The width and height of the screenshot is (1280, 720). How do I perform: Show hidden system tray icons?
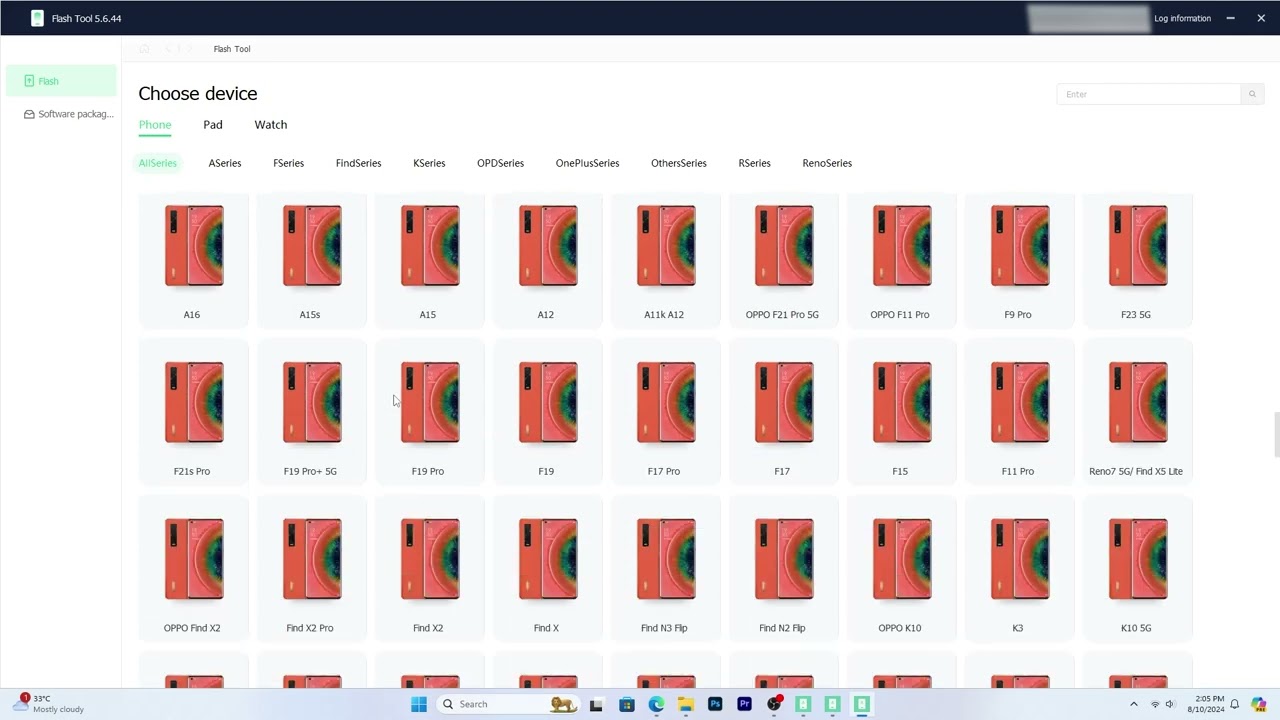pos(1133,704)
